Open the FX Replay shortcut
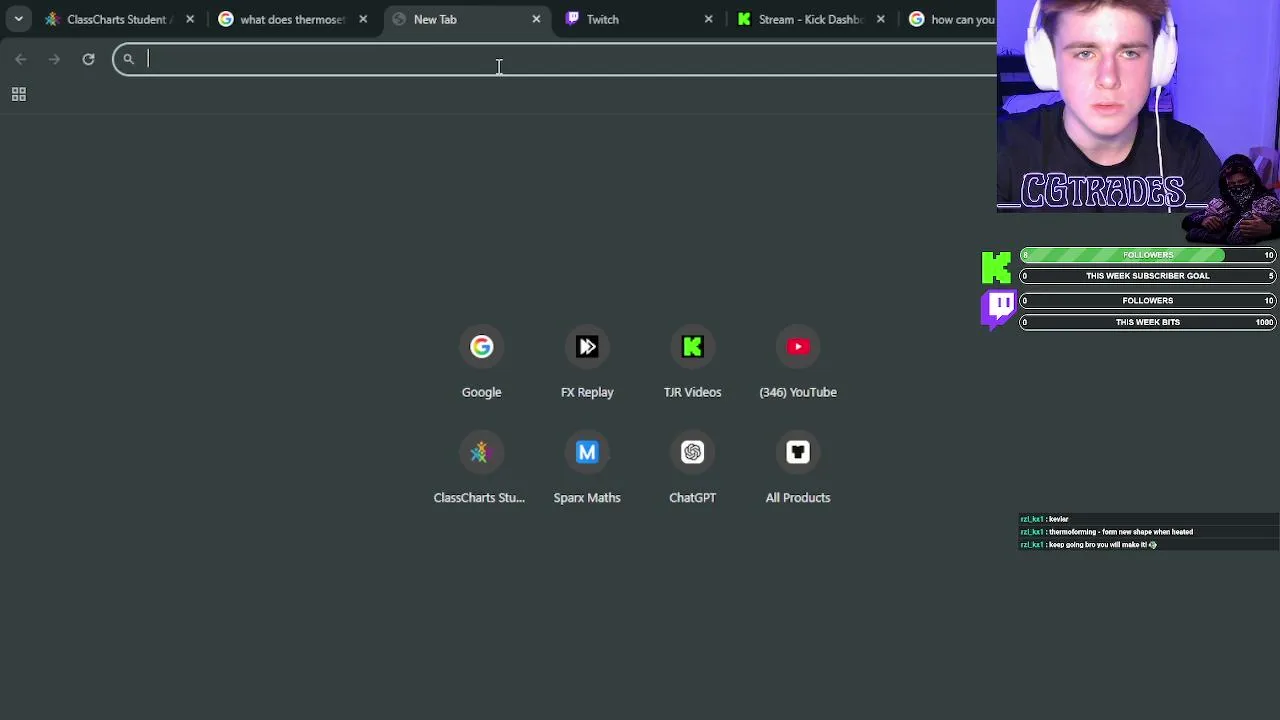The width and height of the screenshot is (1280, 720). [x=587, y=362]
